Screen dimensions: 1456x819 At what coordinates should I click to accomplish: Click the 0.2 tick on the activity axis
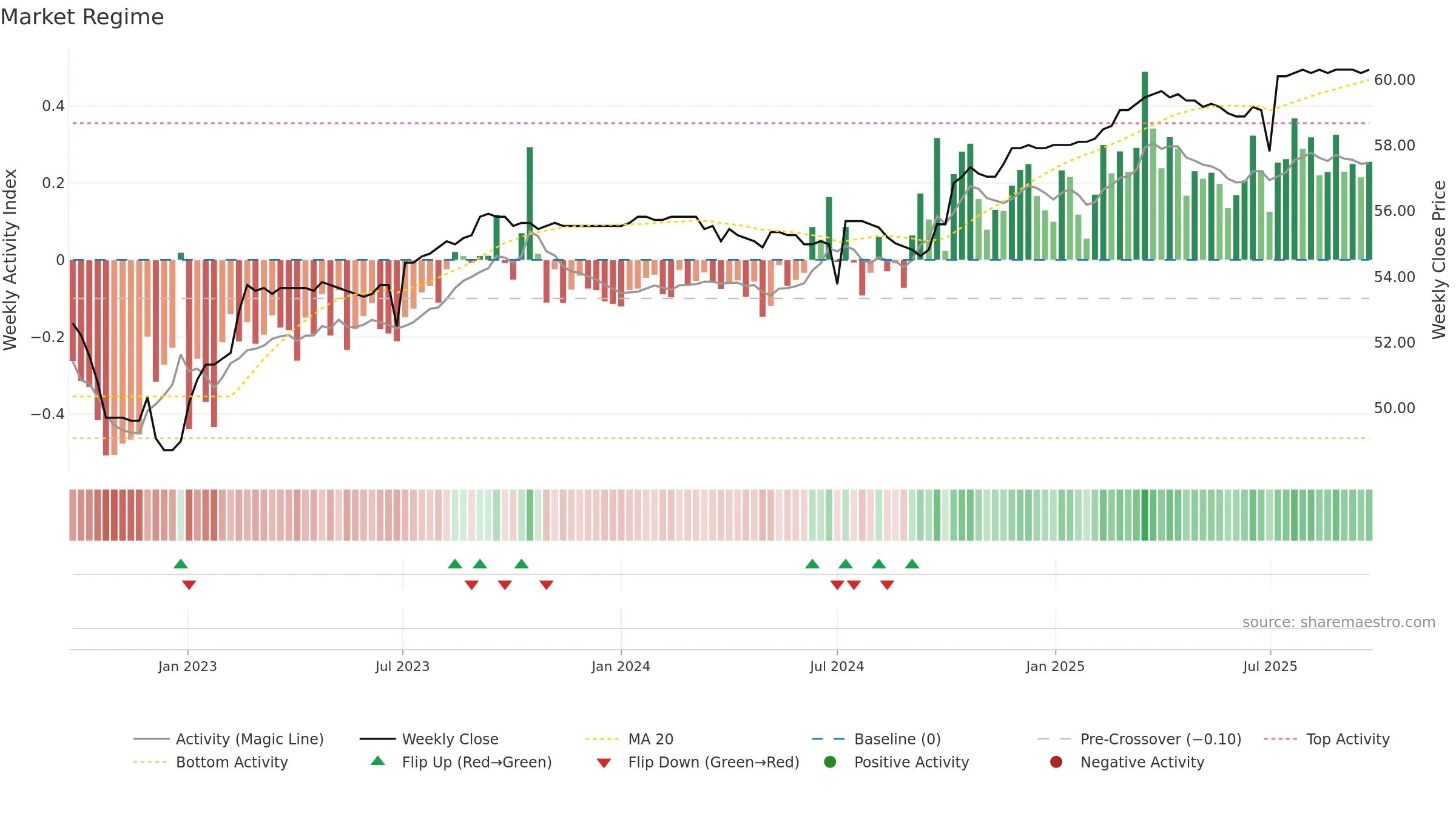coord(53,183)
